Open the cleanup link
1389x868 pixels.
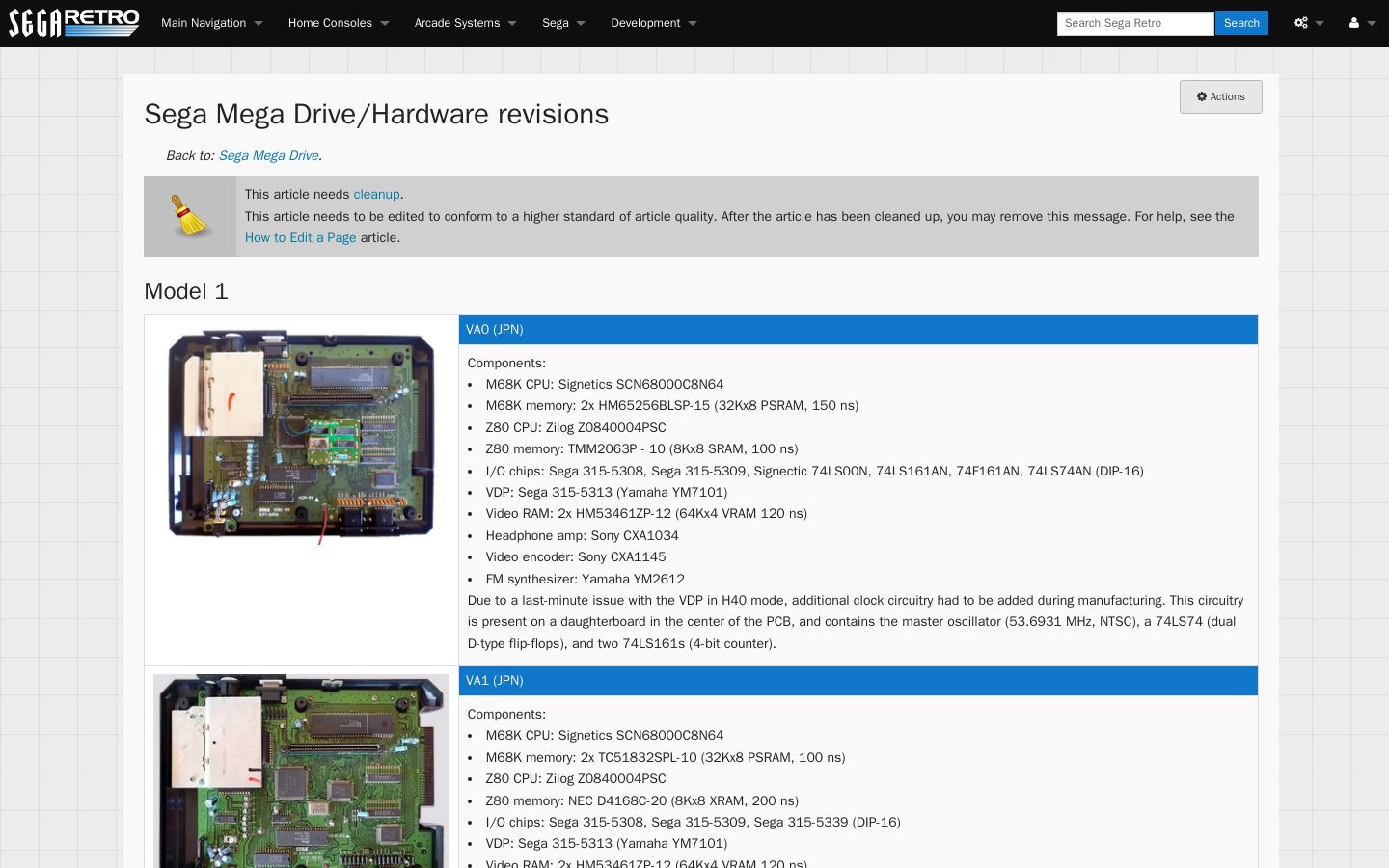tap(376, 194)
